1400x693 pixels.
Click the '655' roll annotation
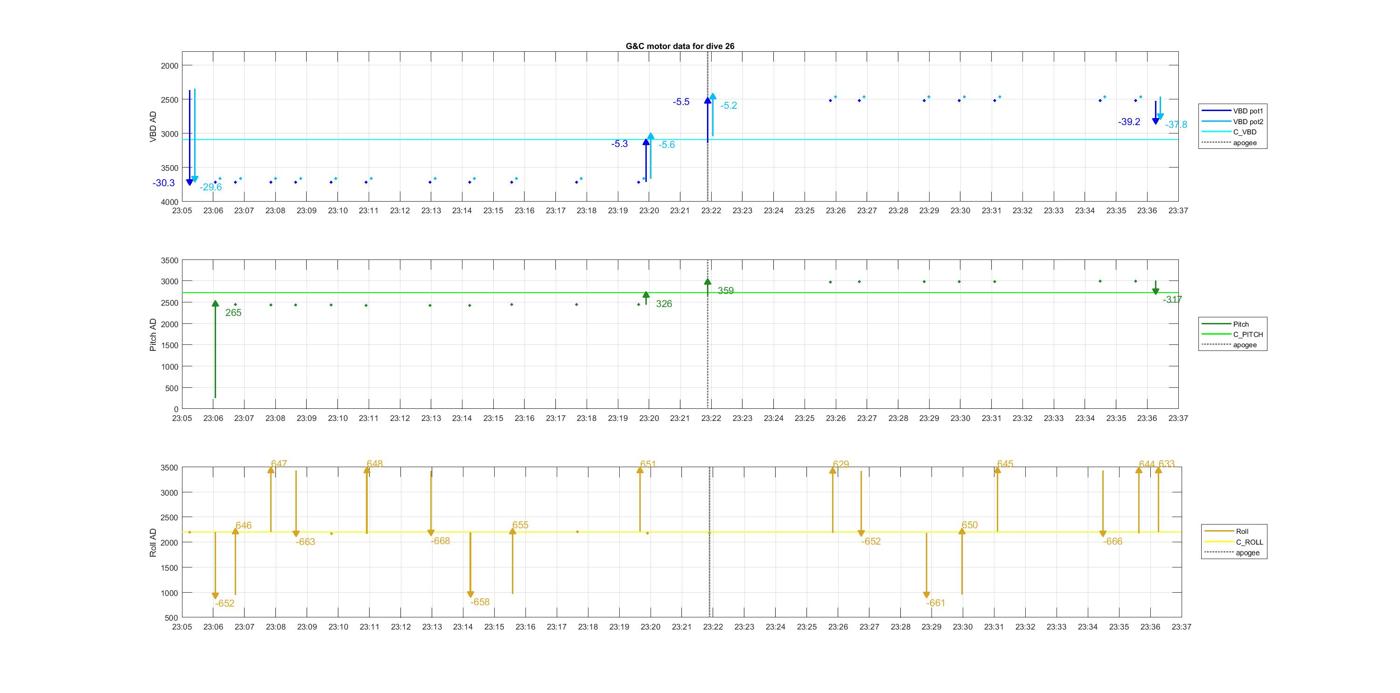tap(521, 525)
